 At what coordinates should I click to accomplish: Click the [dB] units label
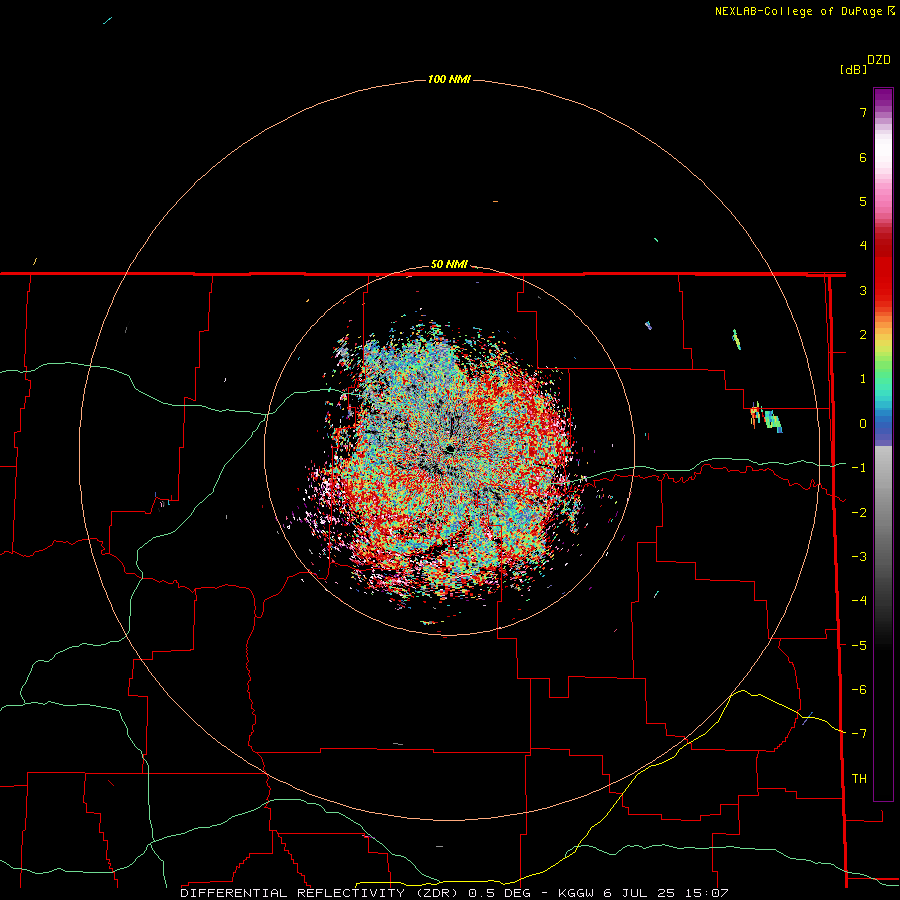coord(854,69)
